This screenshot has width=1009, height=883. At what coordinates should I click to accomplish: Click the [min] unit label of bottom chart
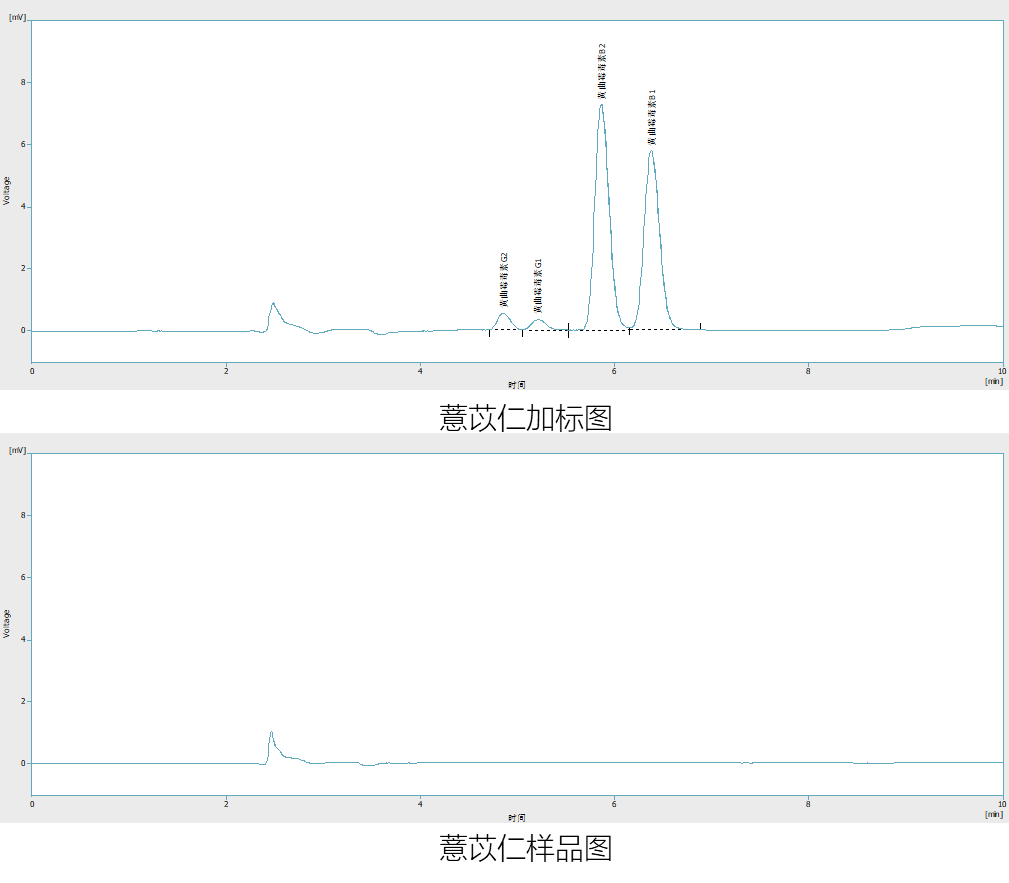click(992, 814)
